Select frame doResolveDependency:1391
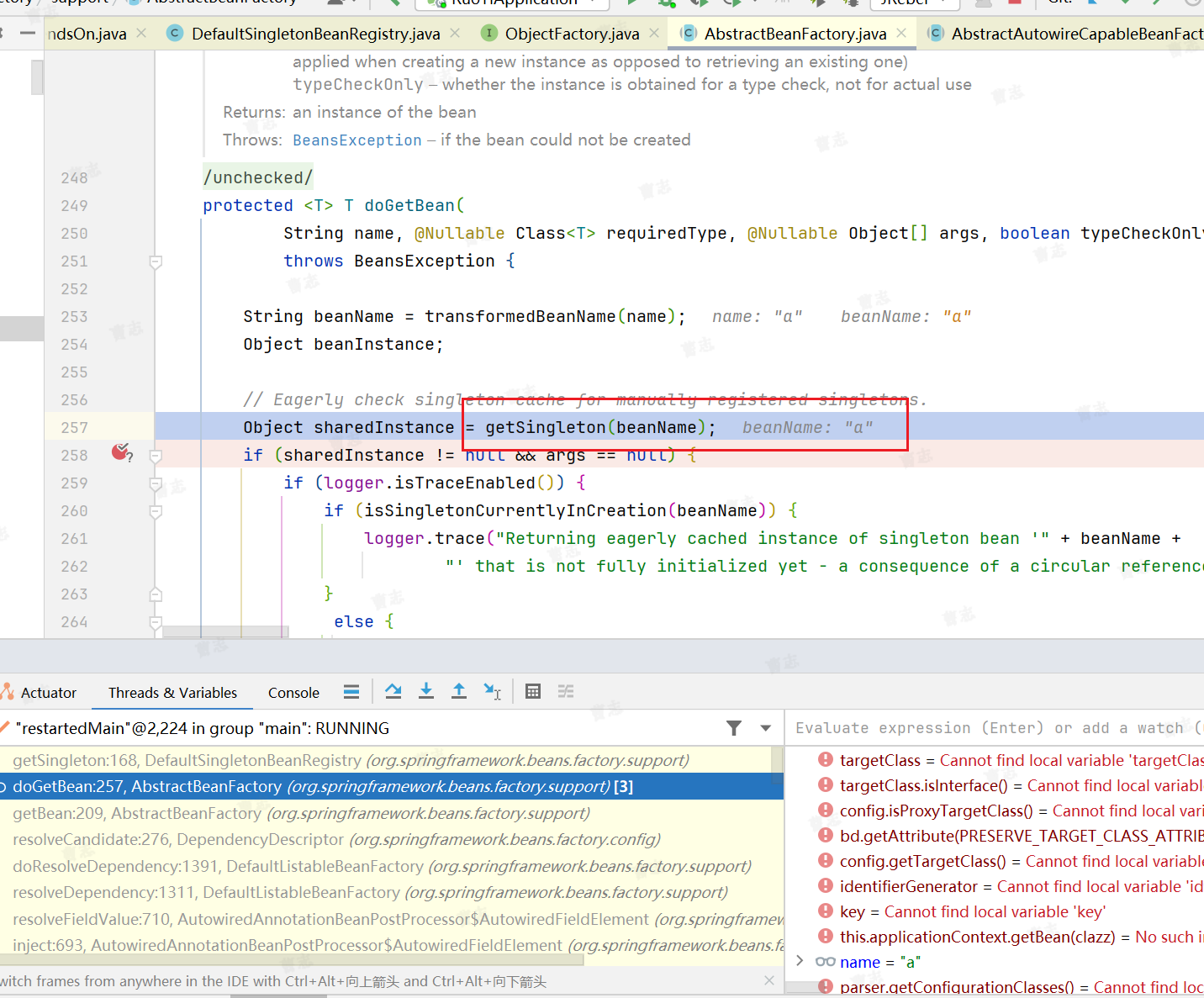The width and height of the screenshot is (1204, 998). (x=391, y=866)
